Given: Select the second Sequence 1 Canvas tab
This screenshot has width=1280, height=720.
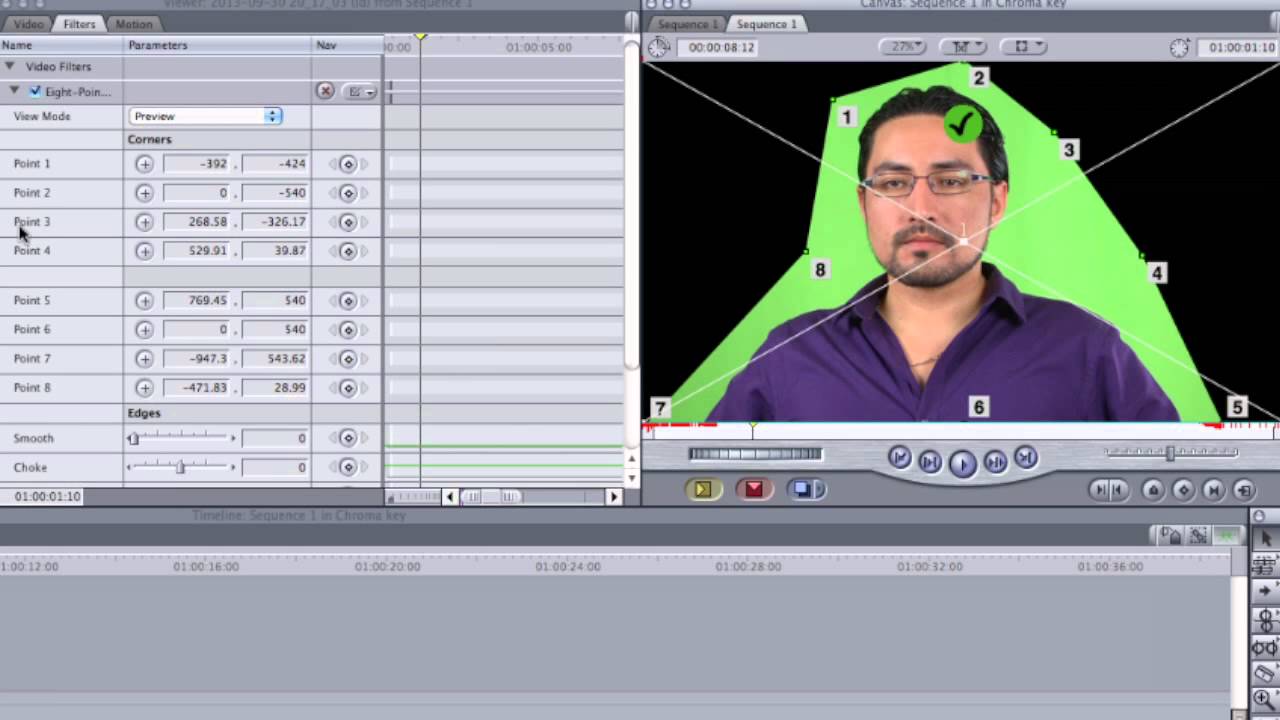Looking at the screenshot, I should [x=767, y=24].
